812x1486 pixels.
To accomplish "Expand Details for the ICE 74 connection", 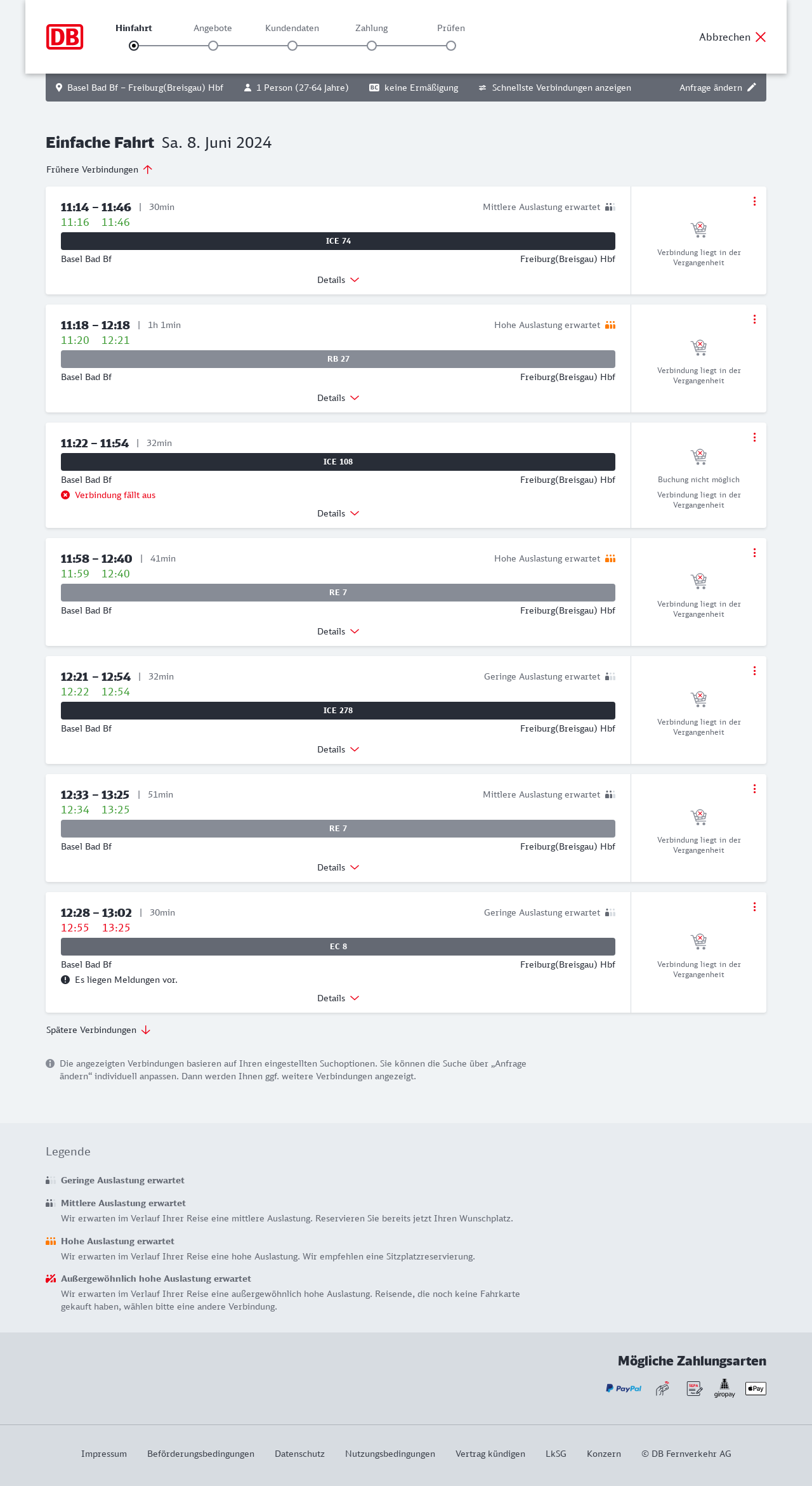I will 338,280.
